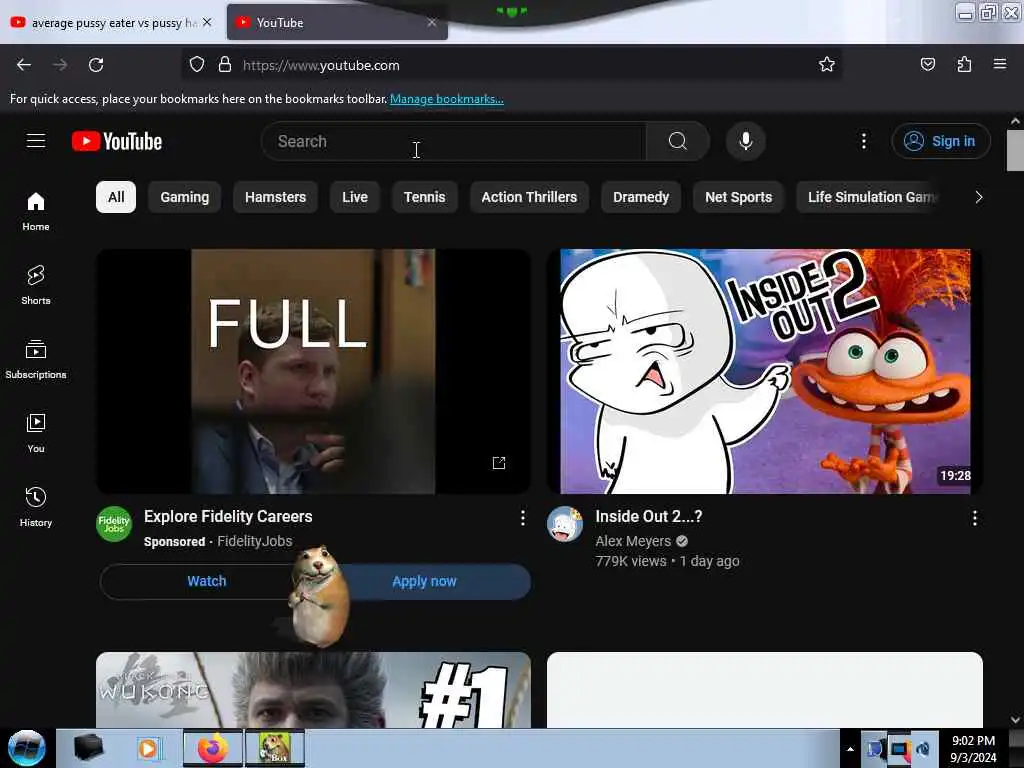Viewport: 1024px width, 768px height.
Task: Click the search magnifier button
Action: click(677, 141)
